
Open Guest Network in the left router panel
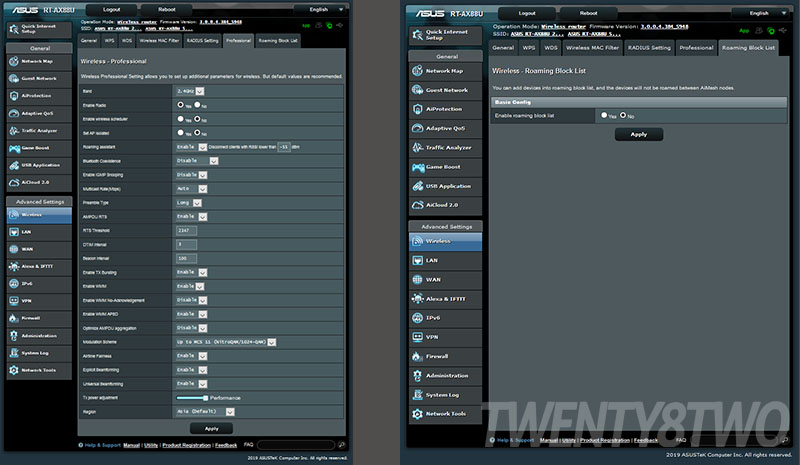[39, 79]
